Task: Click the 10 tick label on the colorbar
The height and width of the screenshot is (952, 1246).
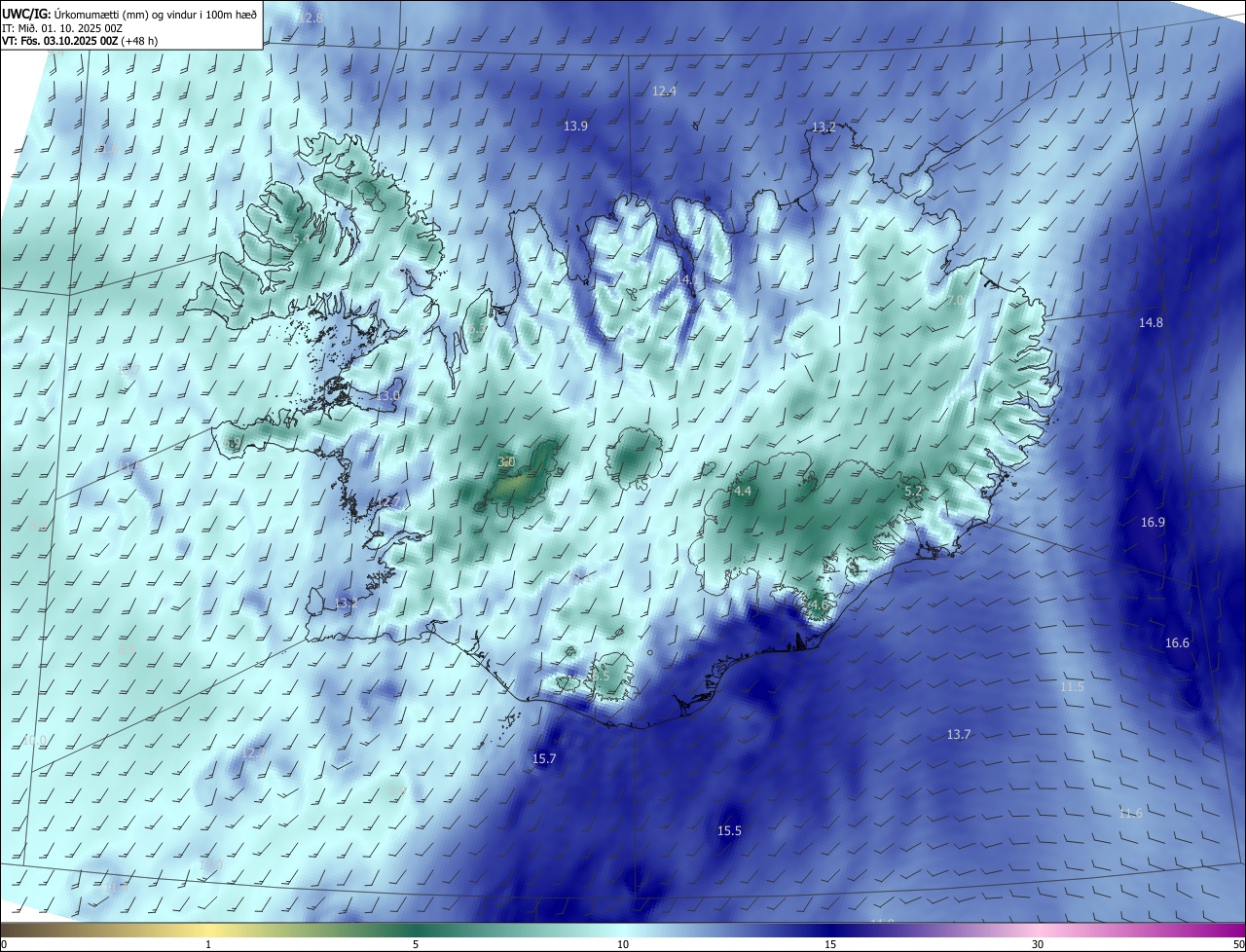Action: pos(623,945)
